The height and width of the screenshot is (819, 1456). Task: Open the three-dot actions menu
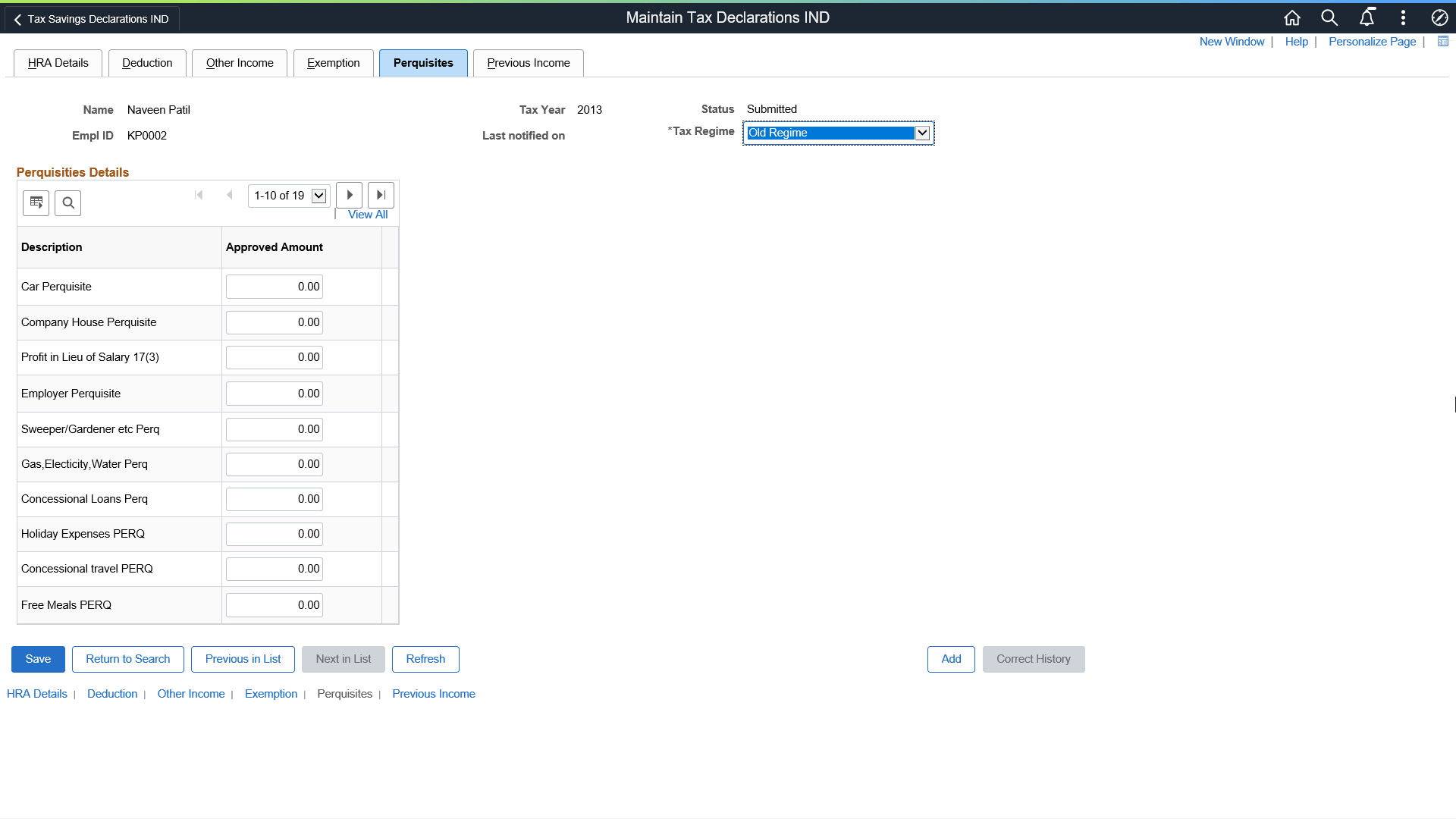[1403, 17]
